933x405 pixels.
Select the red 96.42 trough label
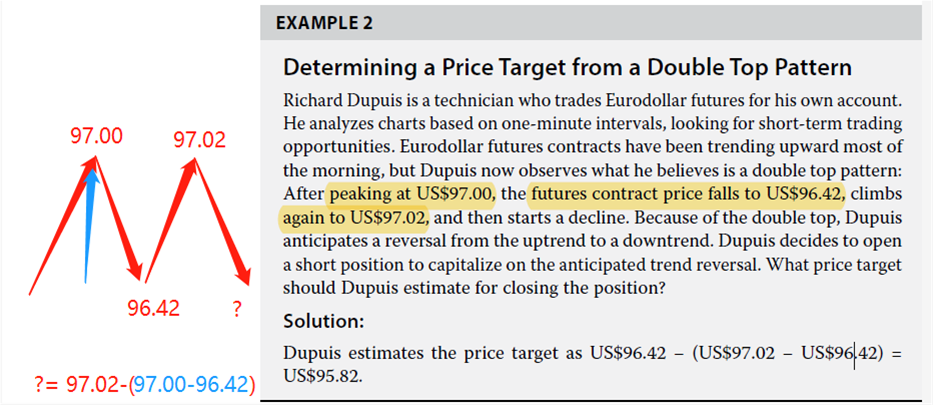pos(153,308)
